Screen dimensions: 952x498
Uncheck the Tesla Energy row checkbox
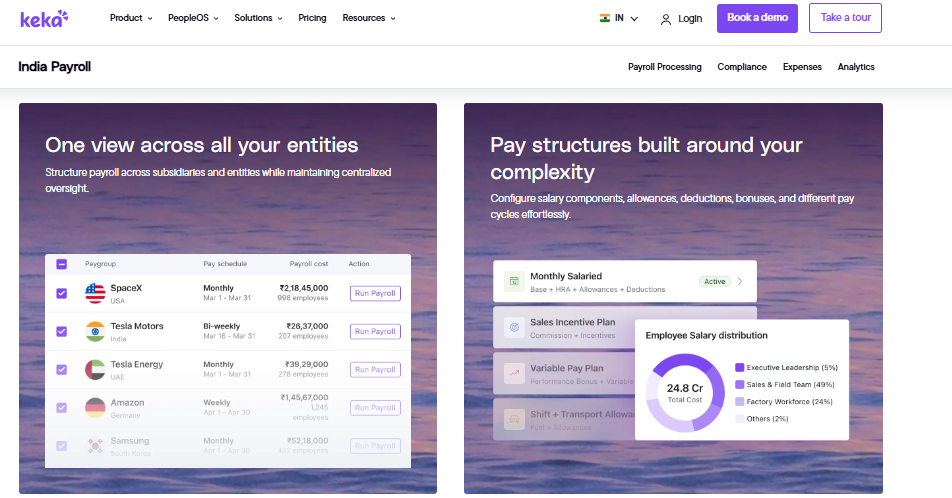[x=61, y=370]
